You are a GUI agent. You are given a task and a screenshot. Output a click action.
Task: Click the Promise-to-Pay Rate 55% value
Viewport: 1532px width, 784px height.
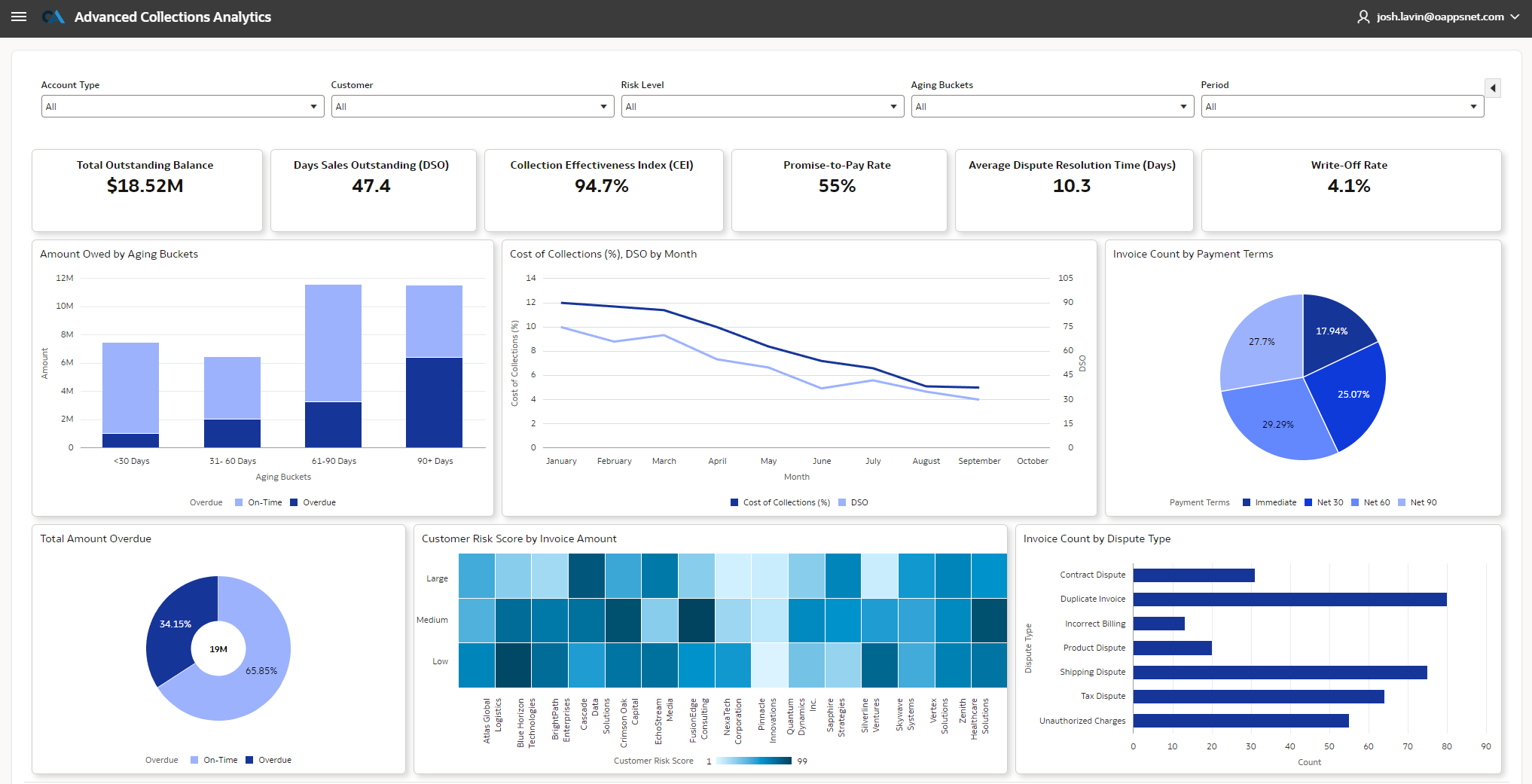click(x=837, y=186)
